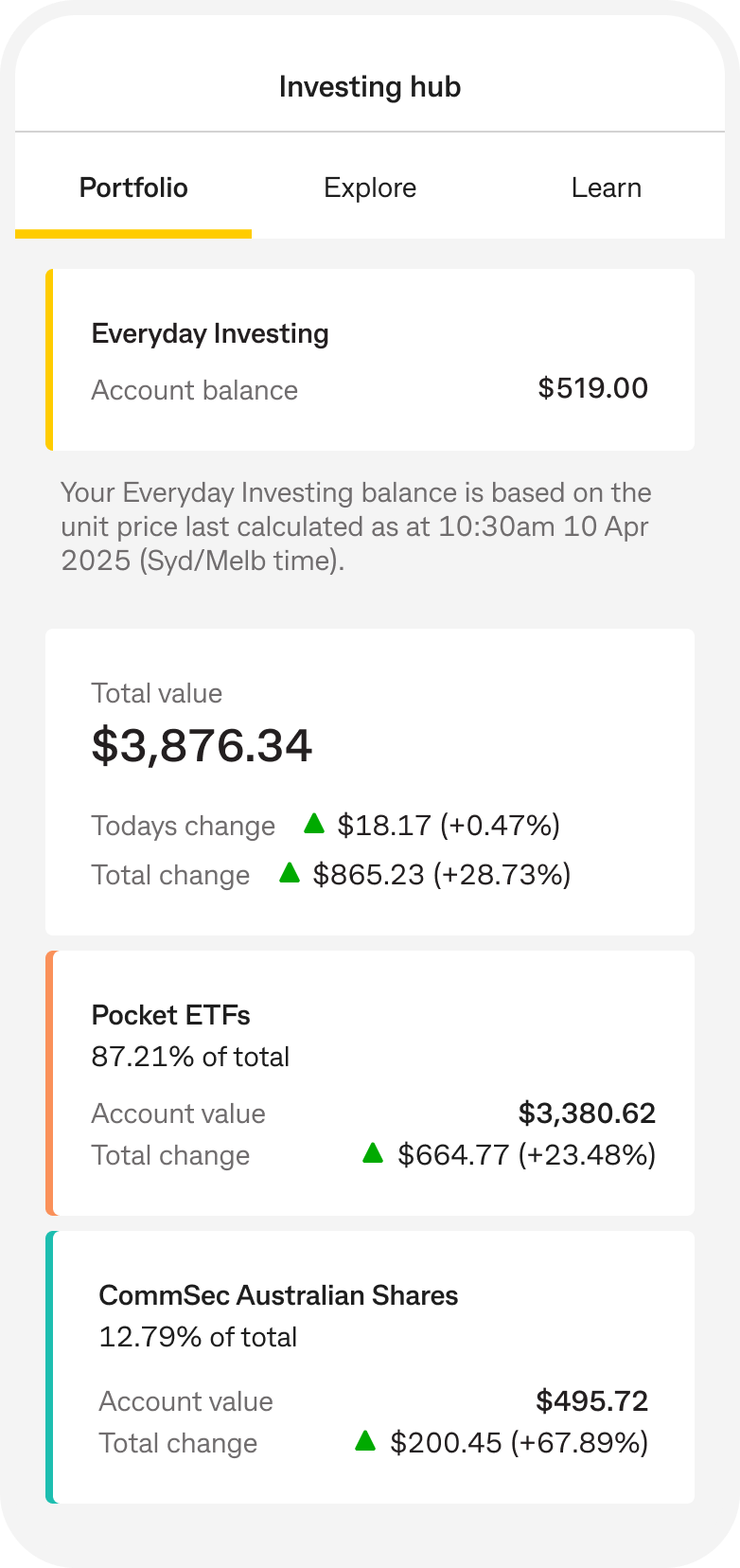
Task: Tap the 12.79% of total label
Action: pos(198,1337)
